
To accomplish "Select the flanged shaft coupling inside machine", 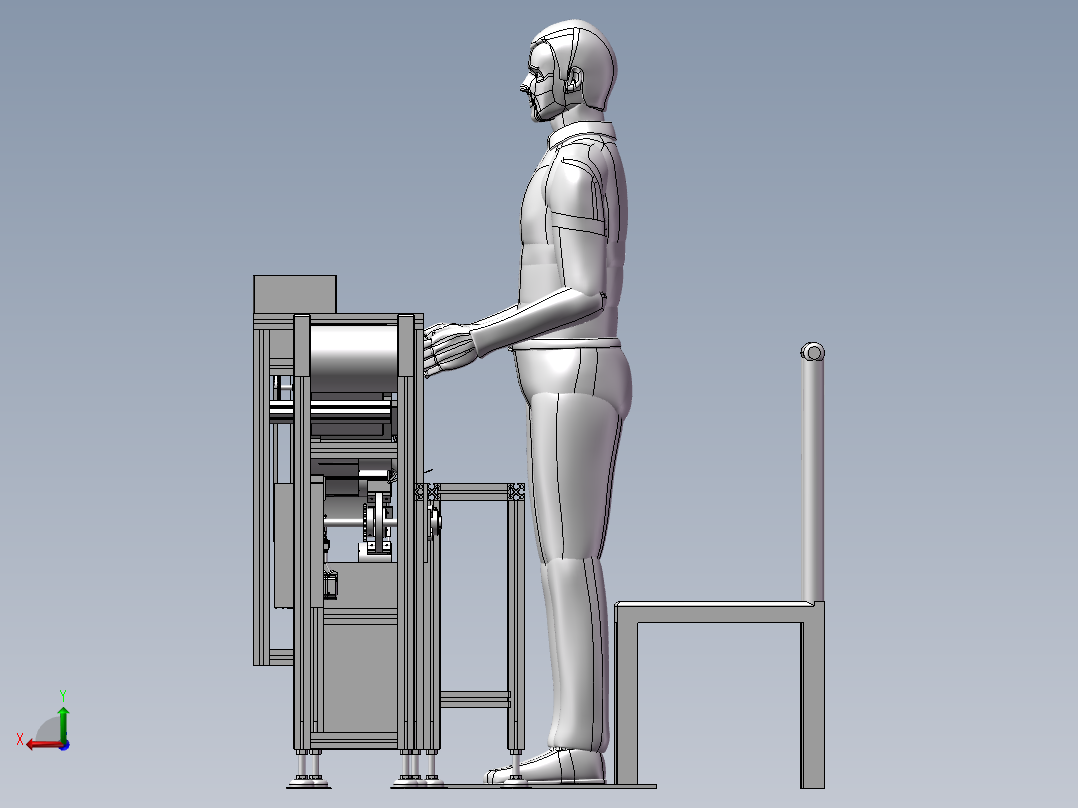I will click(x=377, y=522).
